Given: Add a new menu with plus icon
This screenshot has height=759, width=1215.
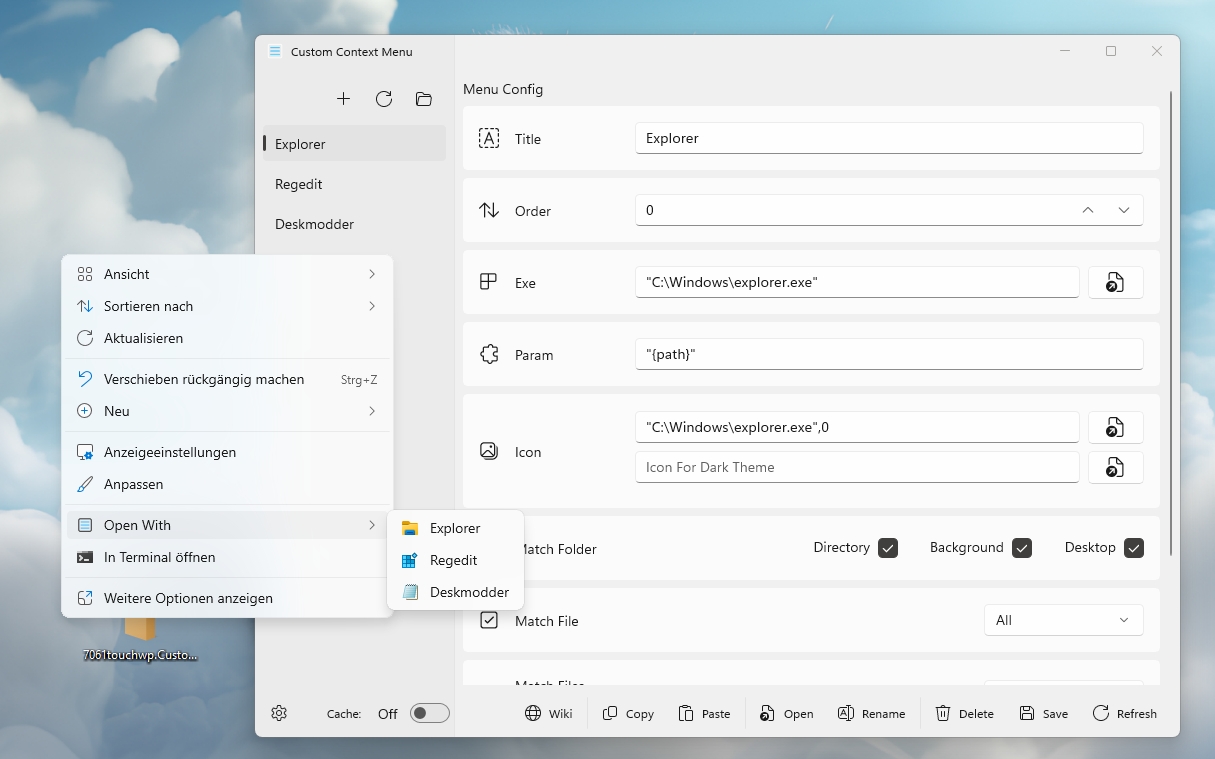Looking at the screenshot, I should [343, 99].
